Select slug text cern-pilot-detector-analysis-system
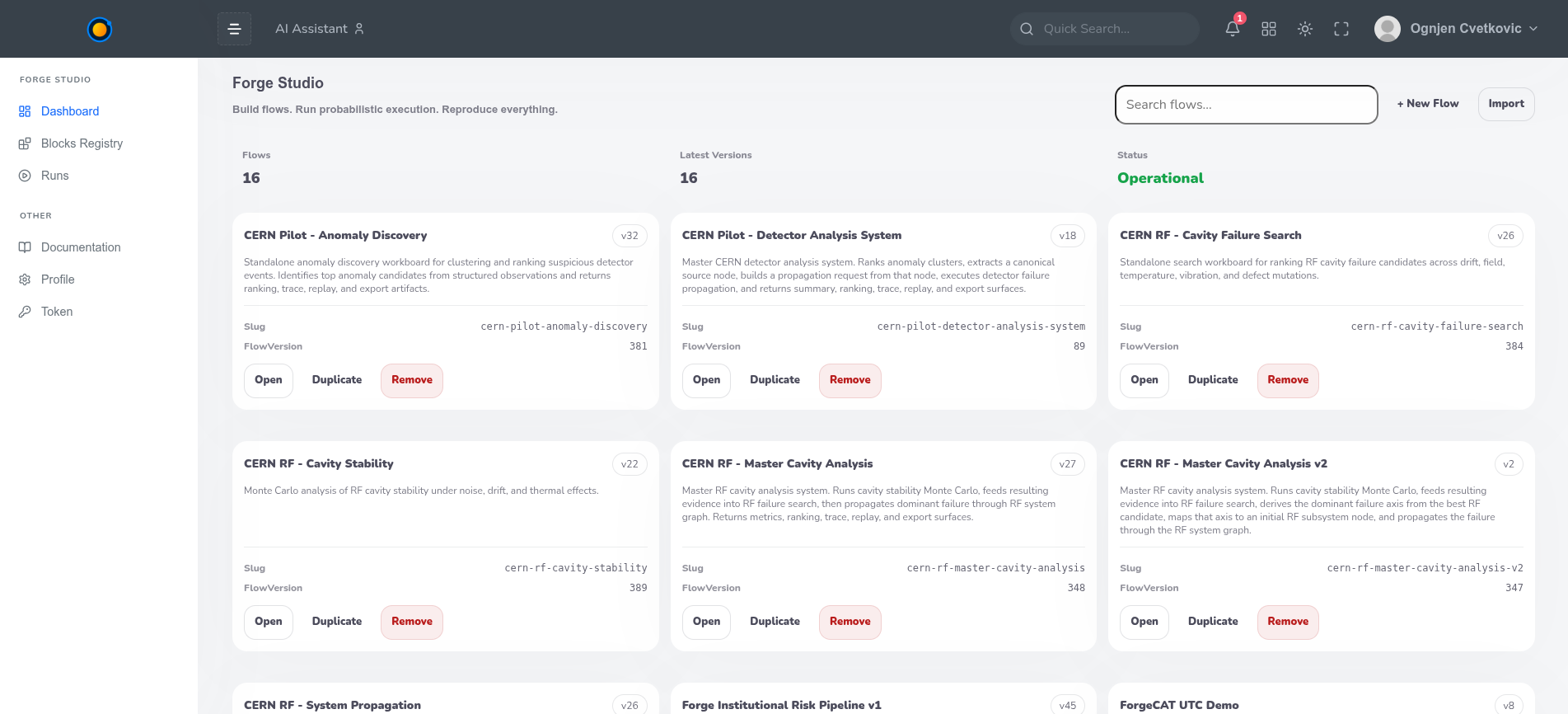The width and height of the screenshot is (1568, 714). point(981,326)
